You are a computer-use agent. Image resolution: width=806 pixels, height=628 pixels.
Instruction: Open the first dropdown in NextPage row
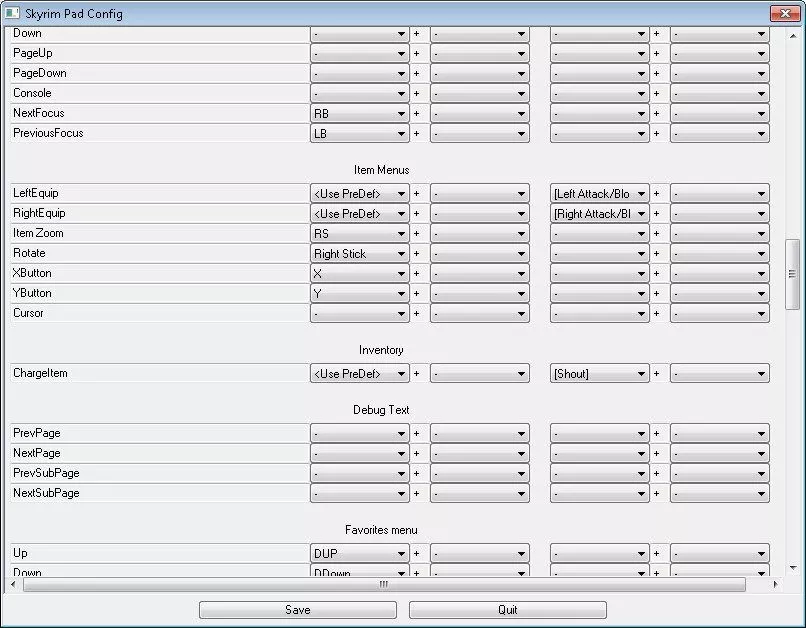(359, 454)
